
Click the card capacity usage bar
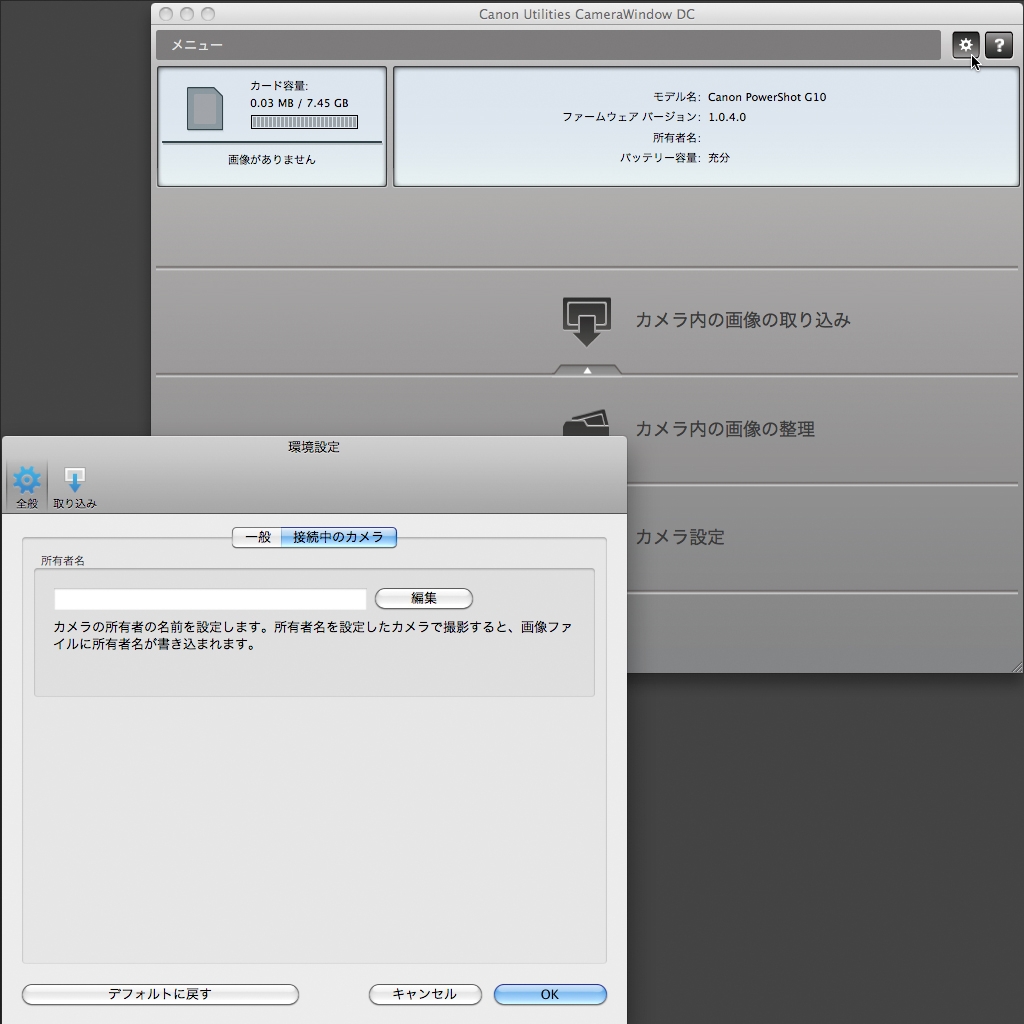pos(304,122)
